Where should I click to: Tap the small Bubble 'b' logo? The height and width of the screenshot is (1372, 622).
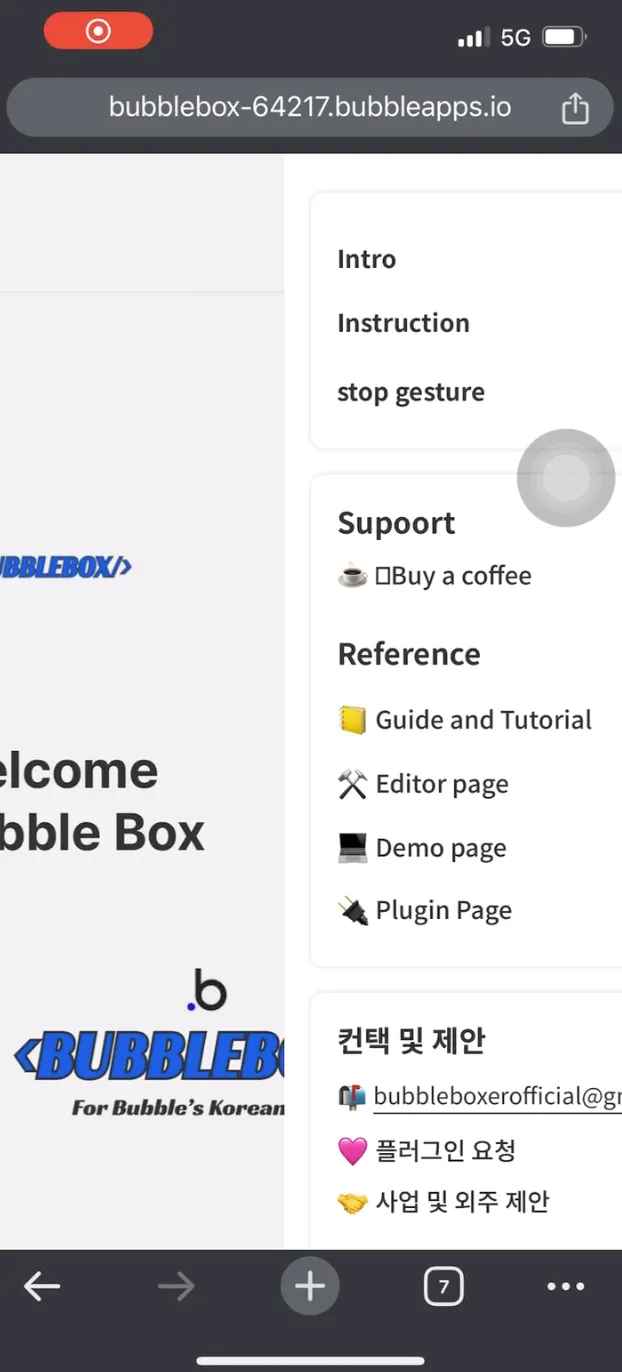pos(207,991)
